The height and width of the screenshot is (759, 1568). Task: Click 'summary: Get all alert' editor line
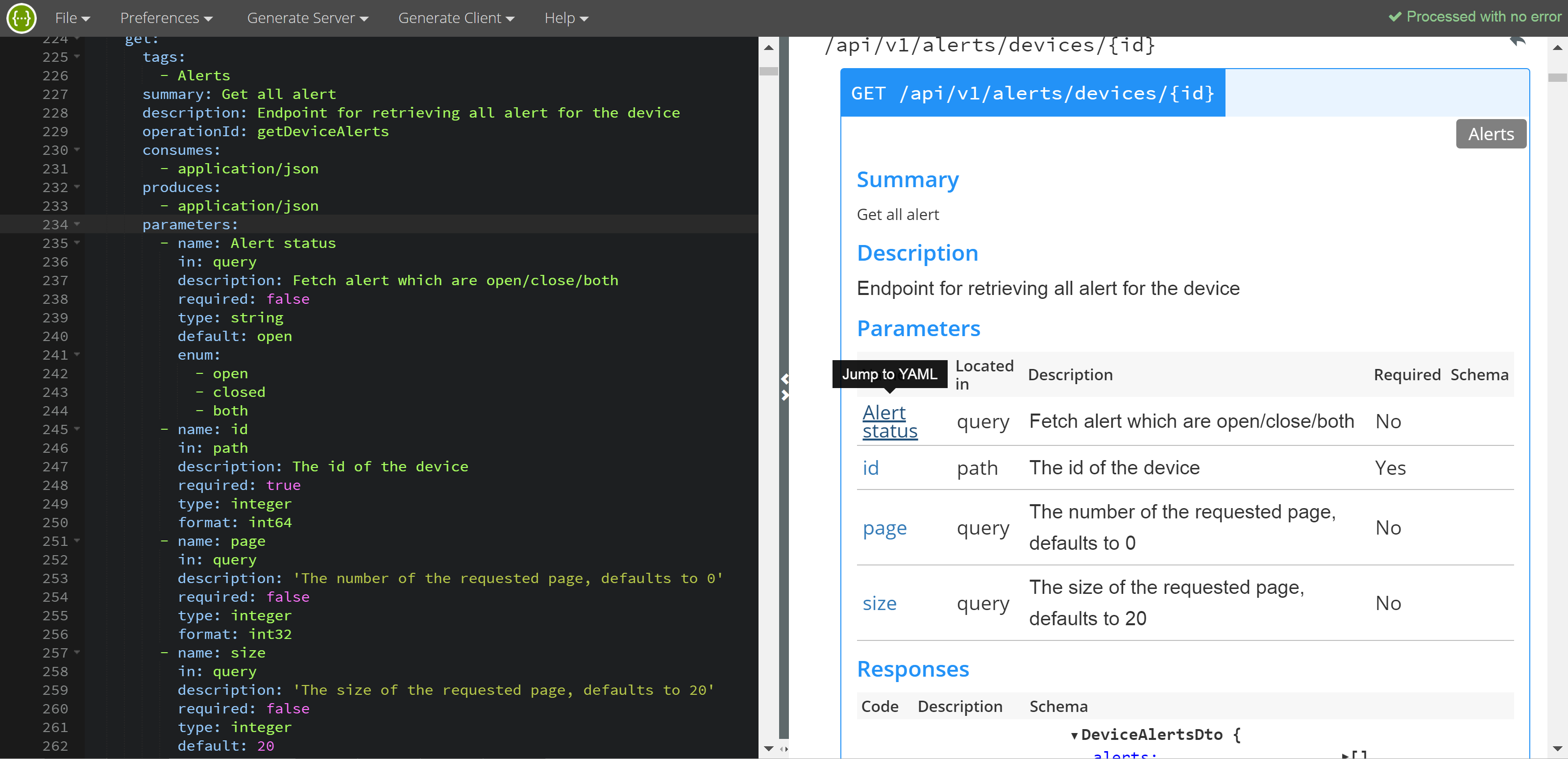(x=239, y=95)
